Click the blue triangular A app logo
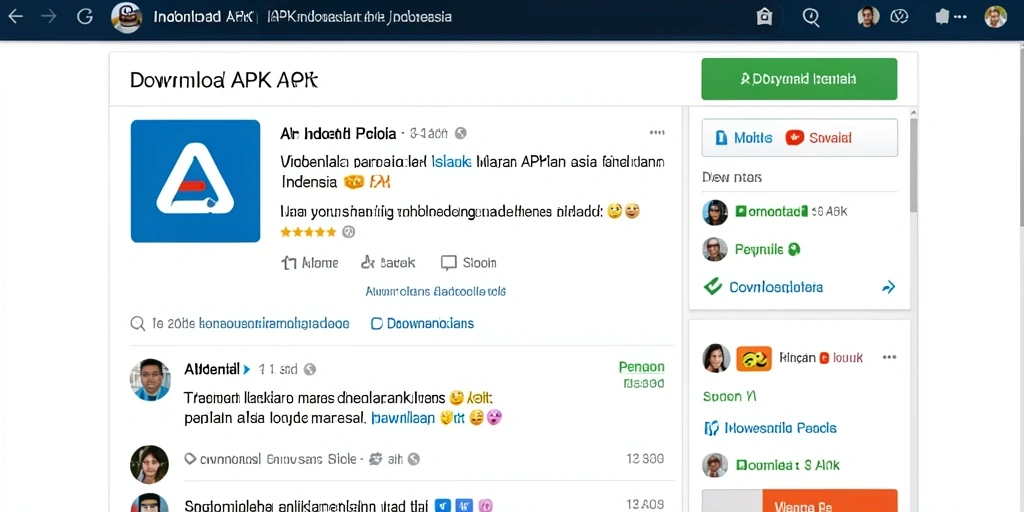 click(x=195, y=181)
